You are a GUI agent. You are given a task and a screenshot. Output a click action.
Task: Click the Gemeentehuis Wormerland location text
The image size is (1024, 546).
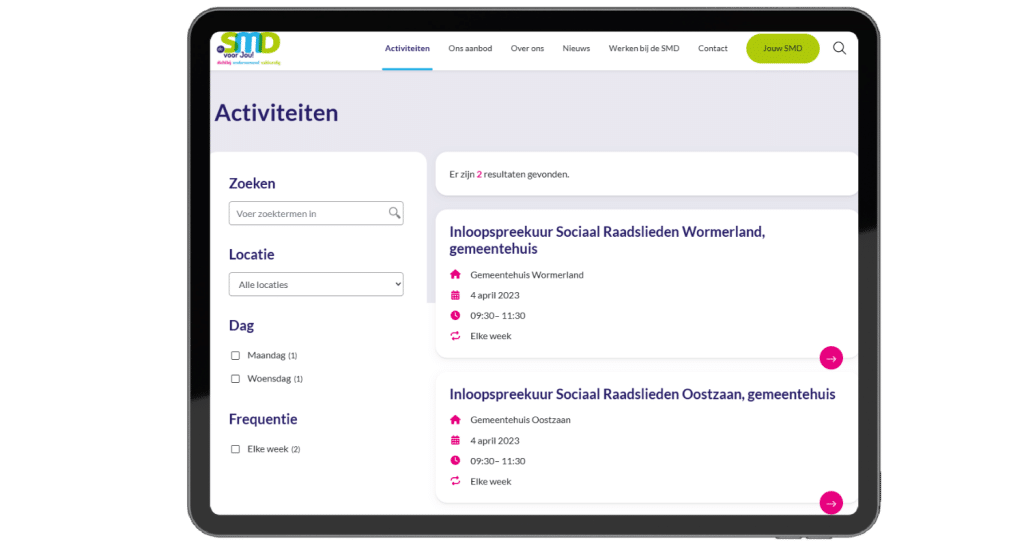(x=527, y=275)
